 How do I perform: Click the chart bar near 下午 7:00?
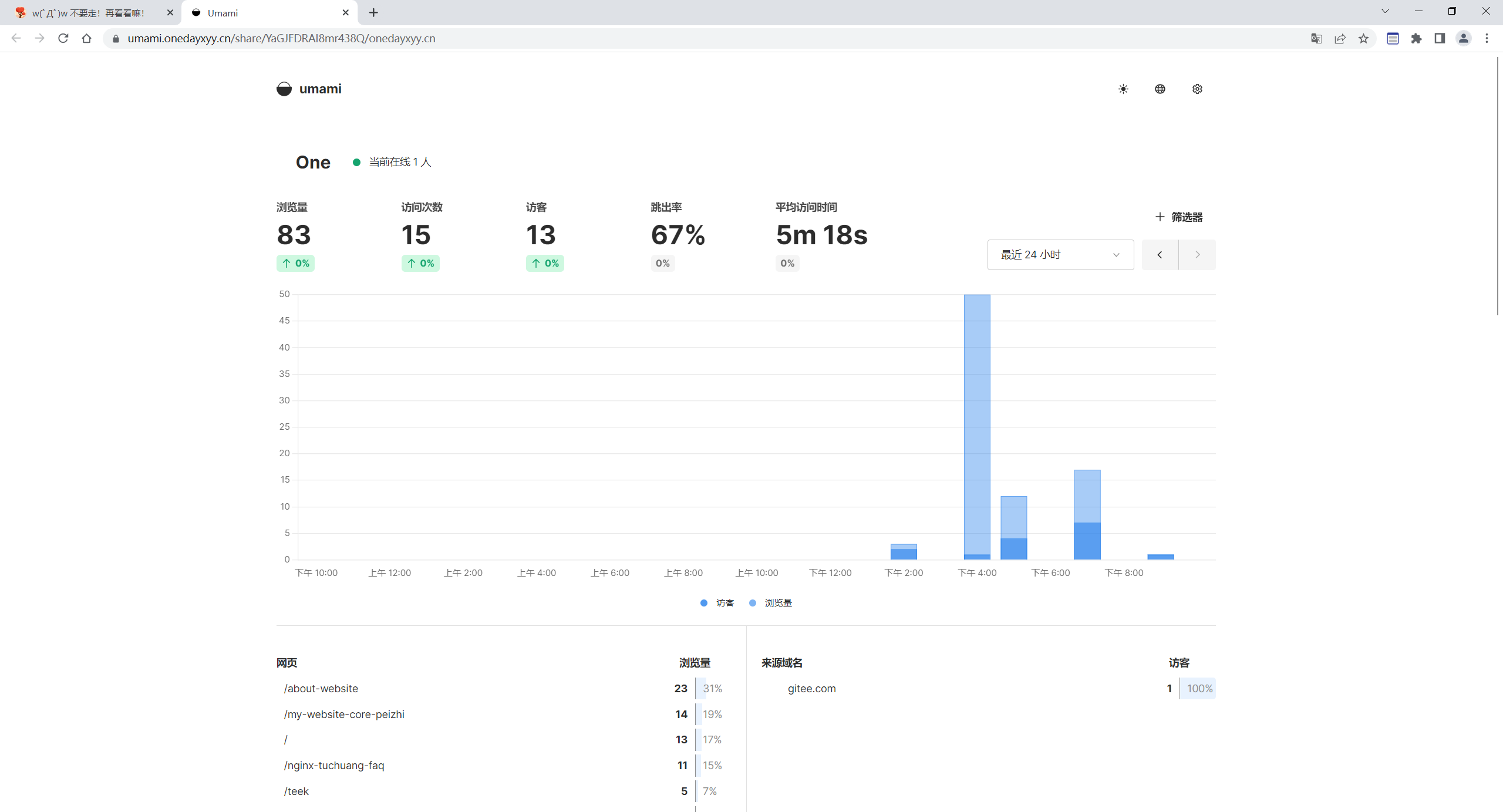click(1087, 514)
